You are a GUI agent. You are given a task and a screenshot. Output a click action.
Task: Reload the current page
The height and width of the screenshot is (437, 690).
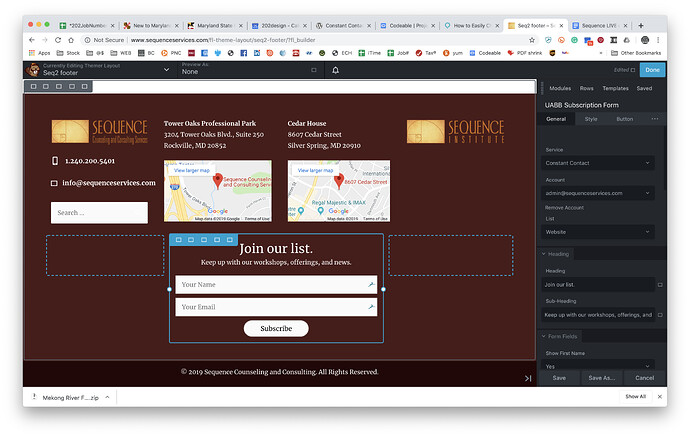tap(58, 40)
